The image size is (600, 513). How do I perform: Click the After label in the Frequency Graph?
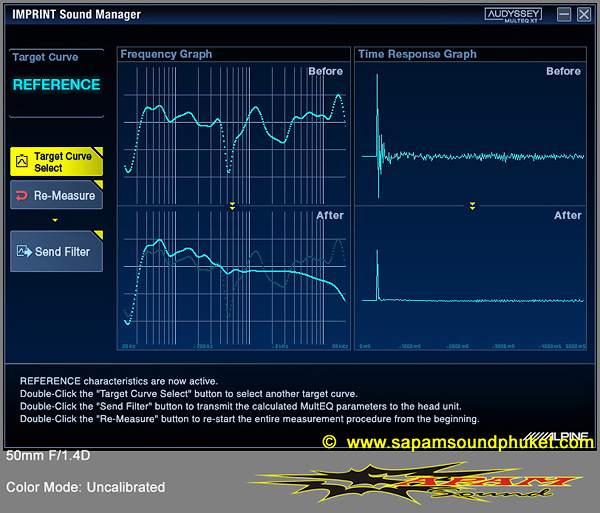330,215
